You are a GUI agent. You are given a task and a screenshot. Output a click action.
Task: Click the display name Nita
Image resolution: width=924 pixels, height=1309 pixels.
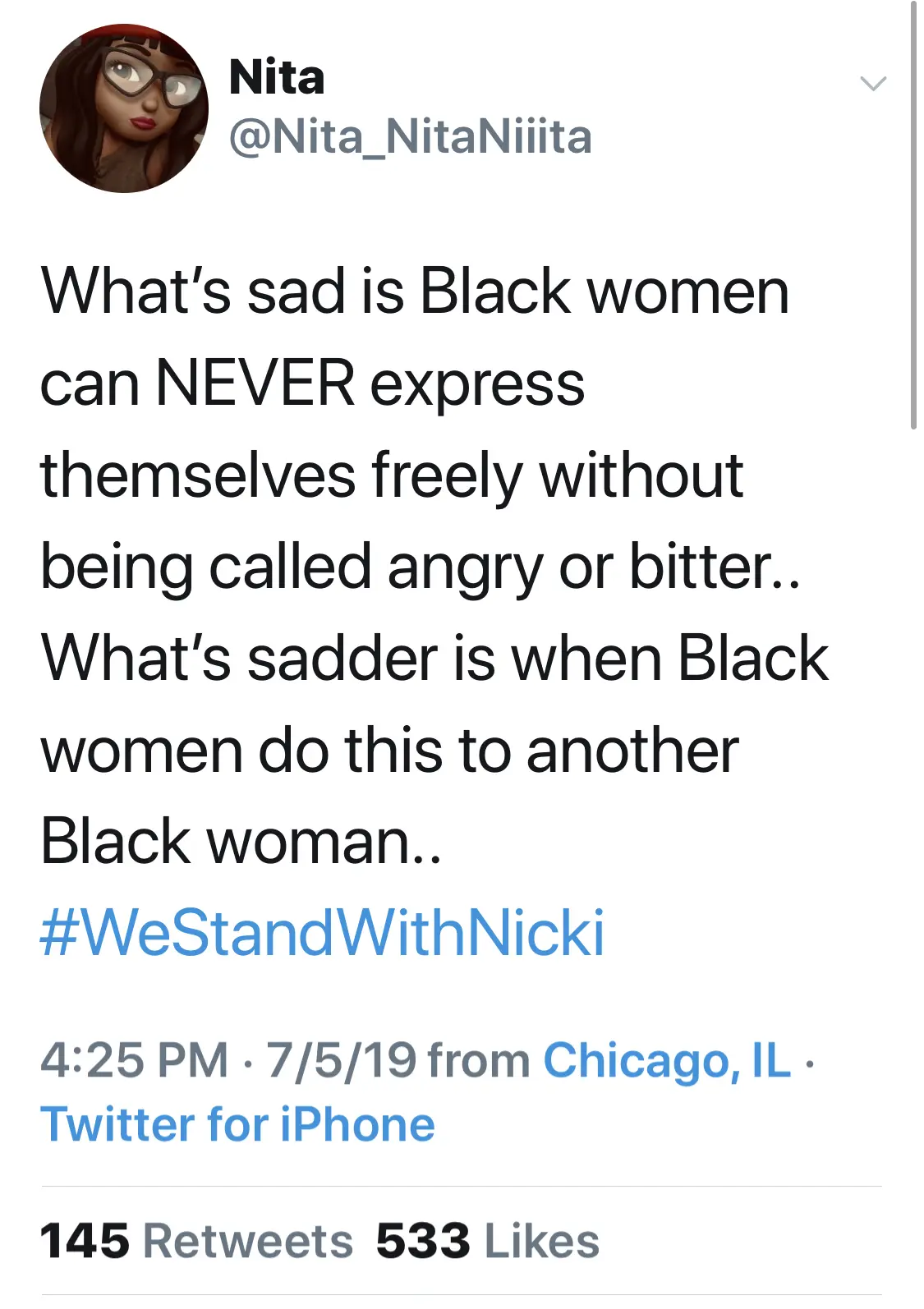pos(277,77)
